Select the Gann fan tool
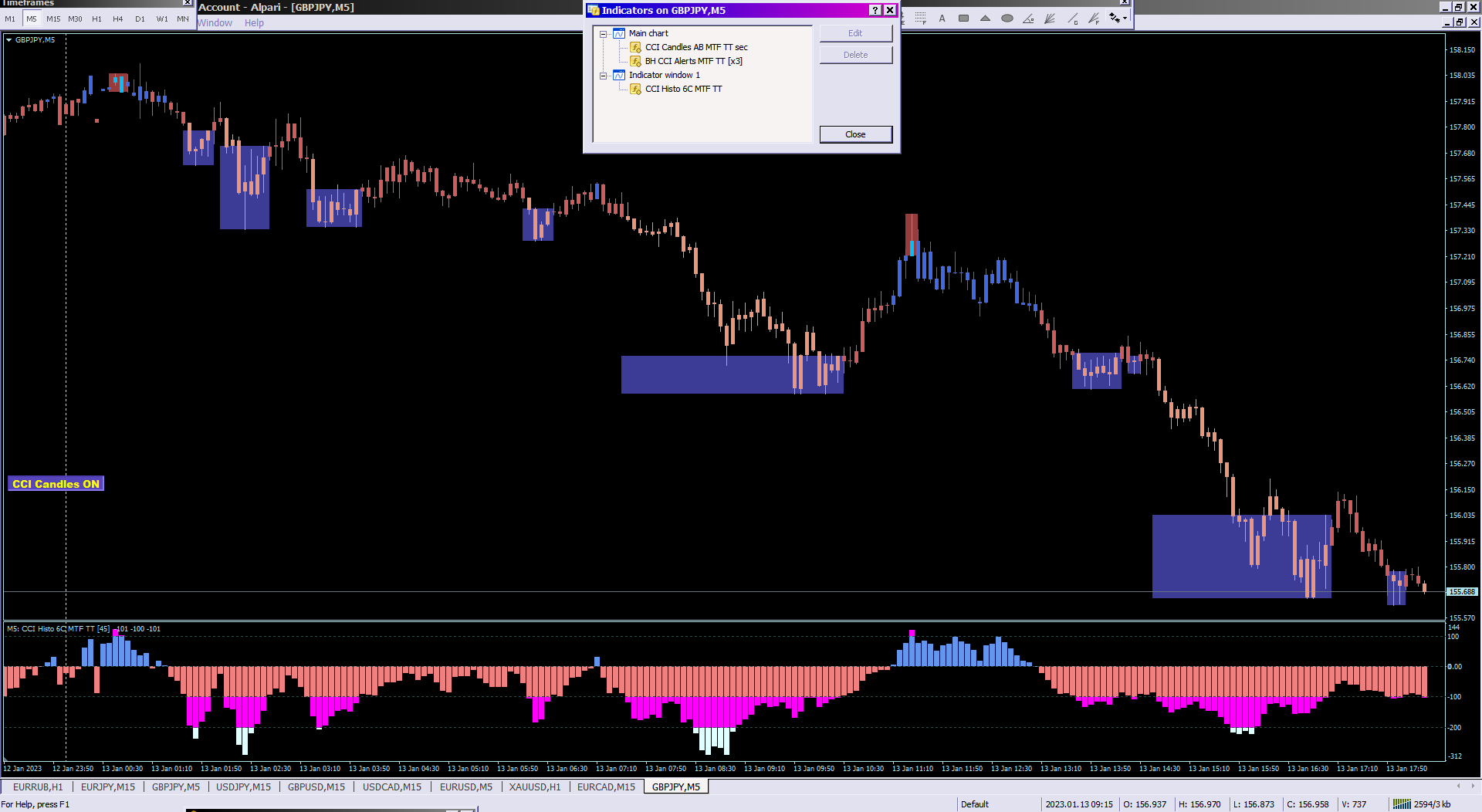 coord(1050,18)
